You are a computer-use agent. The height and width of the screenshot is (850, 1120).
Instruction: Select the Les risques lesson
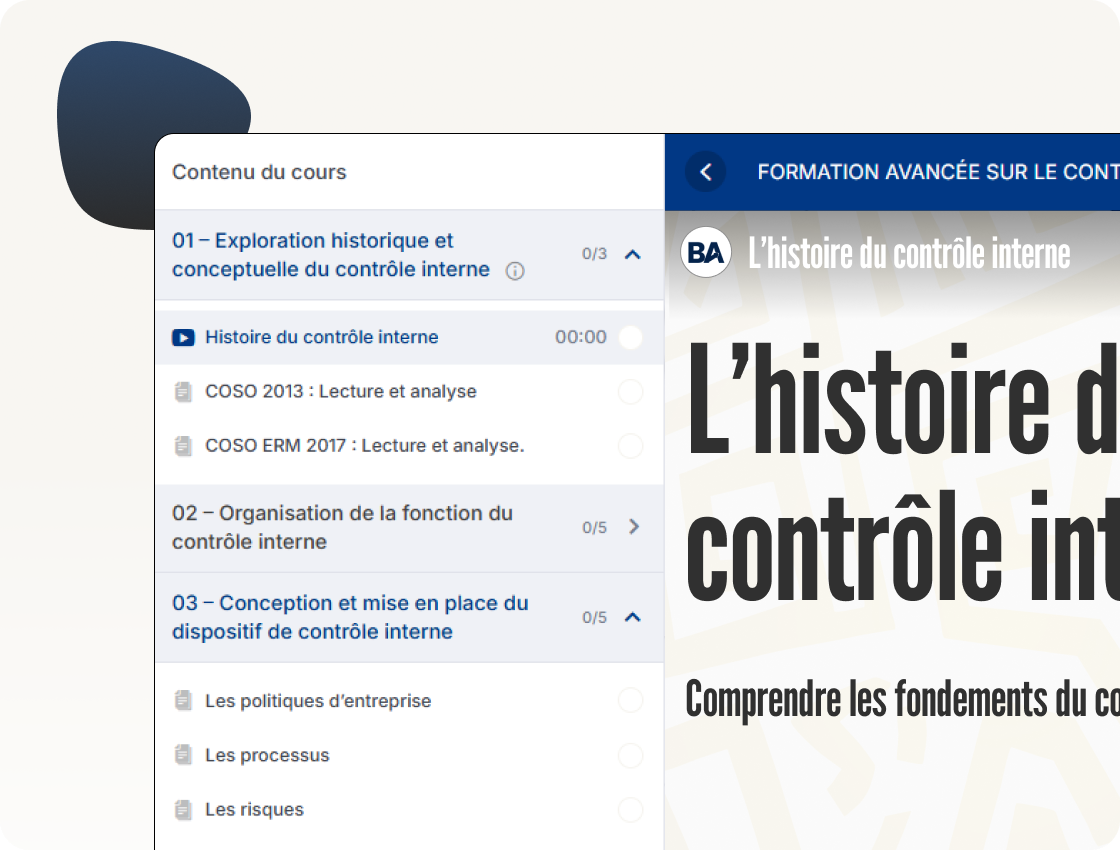pos(254,810)
